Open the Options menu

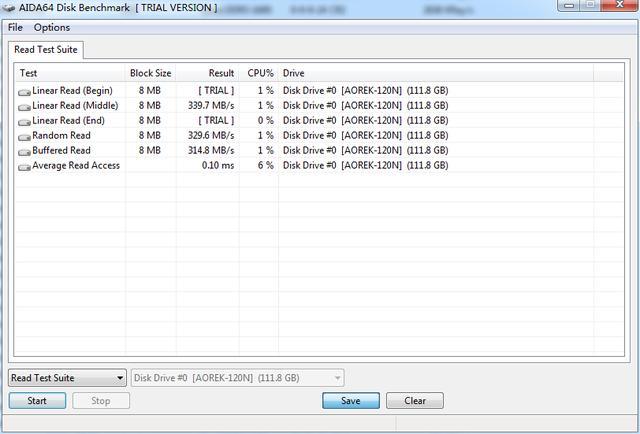coord(52,27)
